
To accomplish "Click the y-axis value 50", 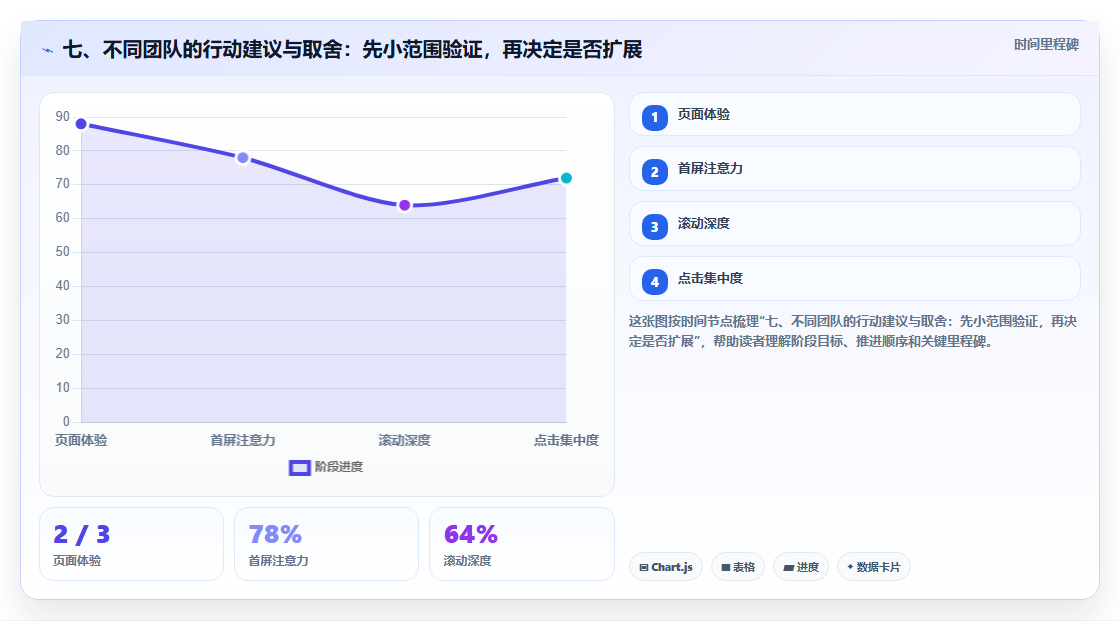I will (63, 252).
